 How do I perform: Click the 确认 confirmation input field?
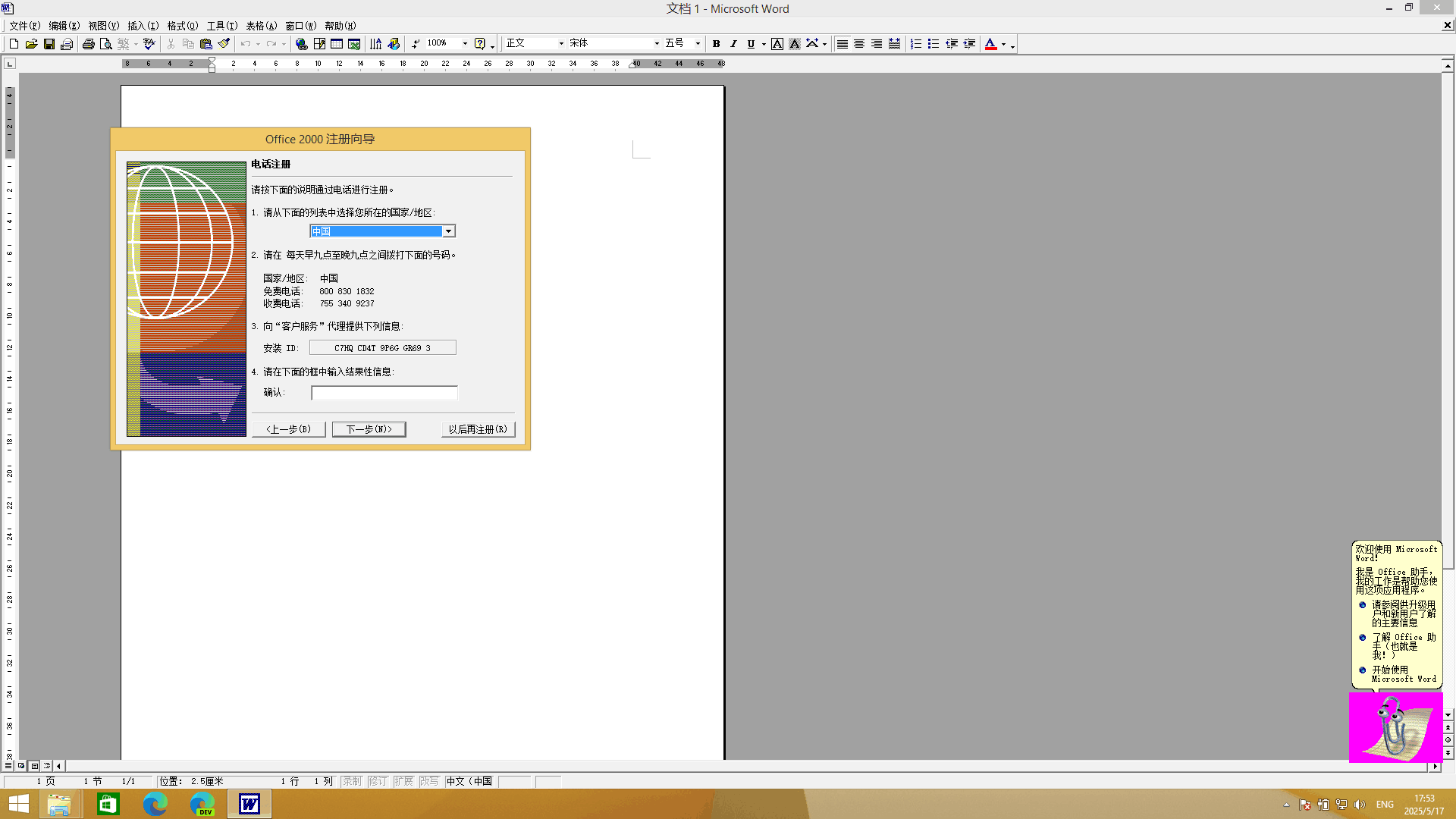pos(384,393)
